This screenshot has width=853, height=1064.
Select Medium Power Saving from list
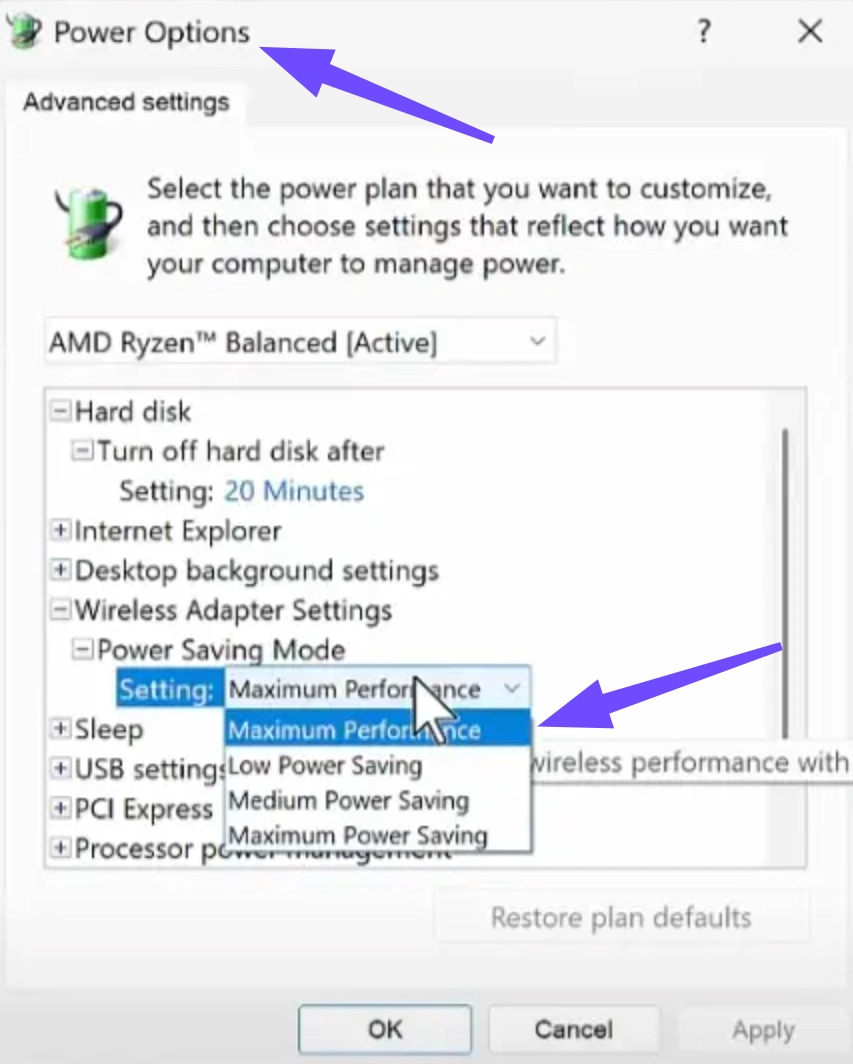pos(348,801)
